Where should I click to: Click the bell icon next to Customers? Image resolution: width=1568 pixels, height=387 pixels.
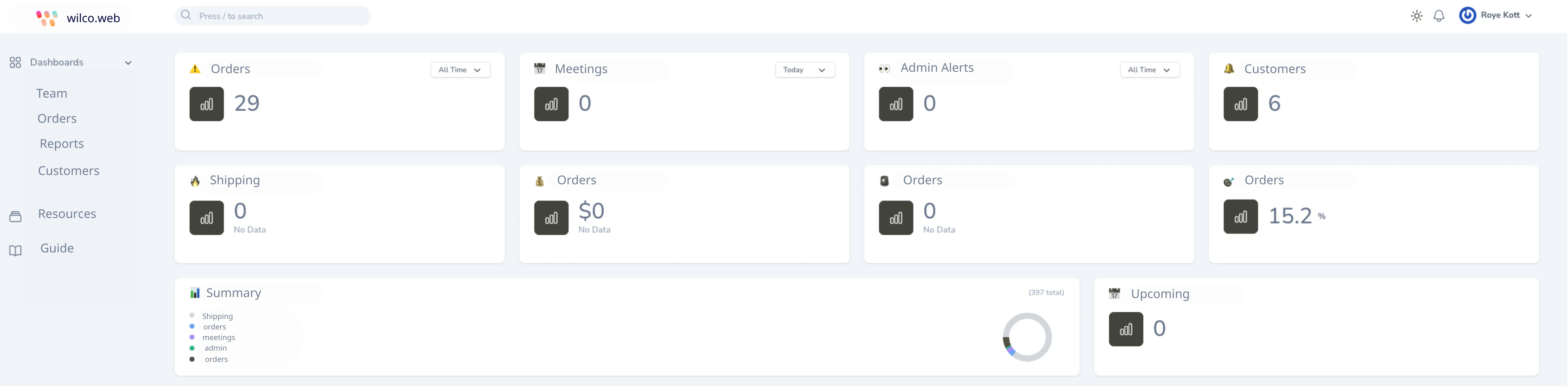coord(1229,69)
